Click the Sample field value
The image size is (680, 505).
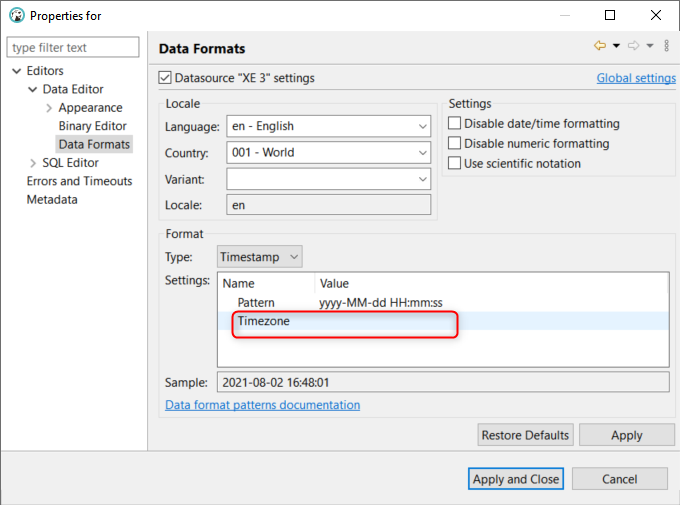(x=443, y=382)
